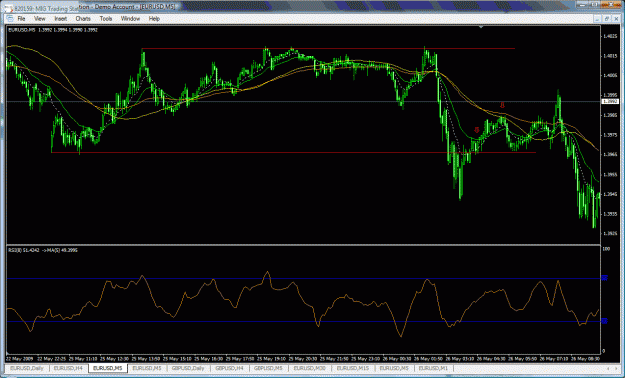This screenshot has height=378, width=625.
Task: Switch to the GBPUSD,M5 chart tab
Action: (270, 368)
